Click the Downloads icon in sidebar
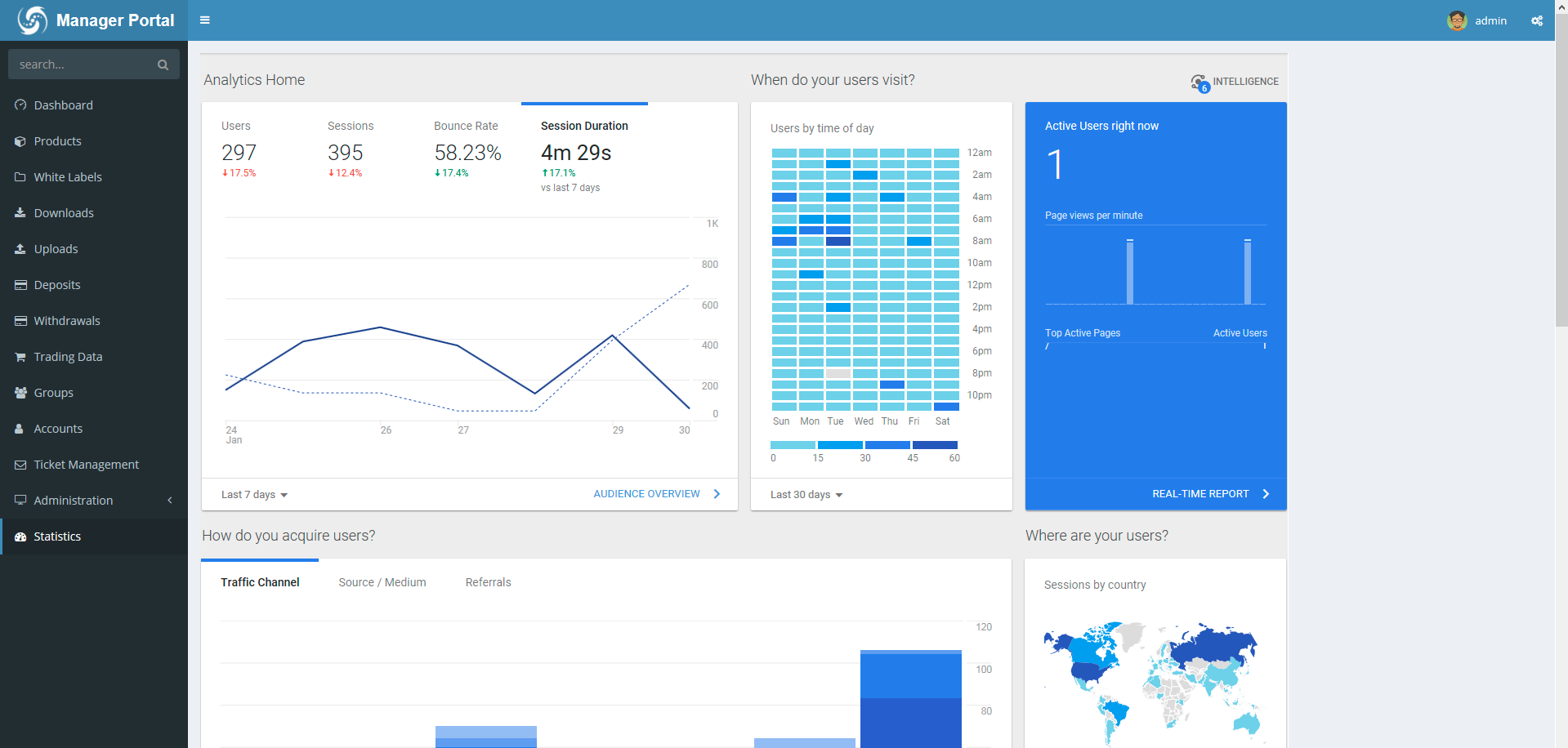The image size is (1568, 748). 20,213
